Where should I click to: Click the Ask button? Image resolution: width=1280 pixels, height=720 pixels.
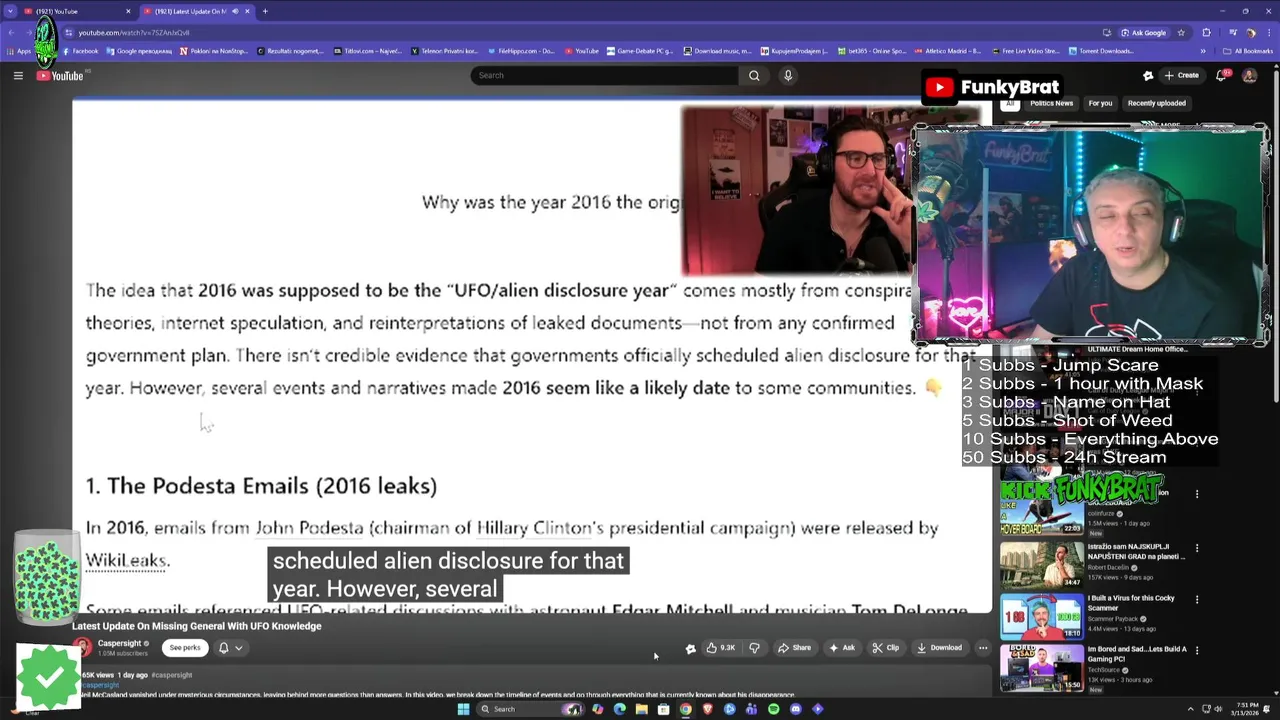pos(841,648)
